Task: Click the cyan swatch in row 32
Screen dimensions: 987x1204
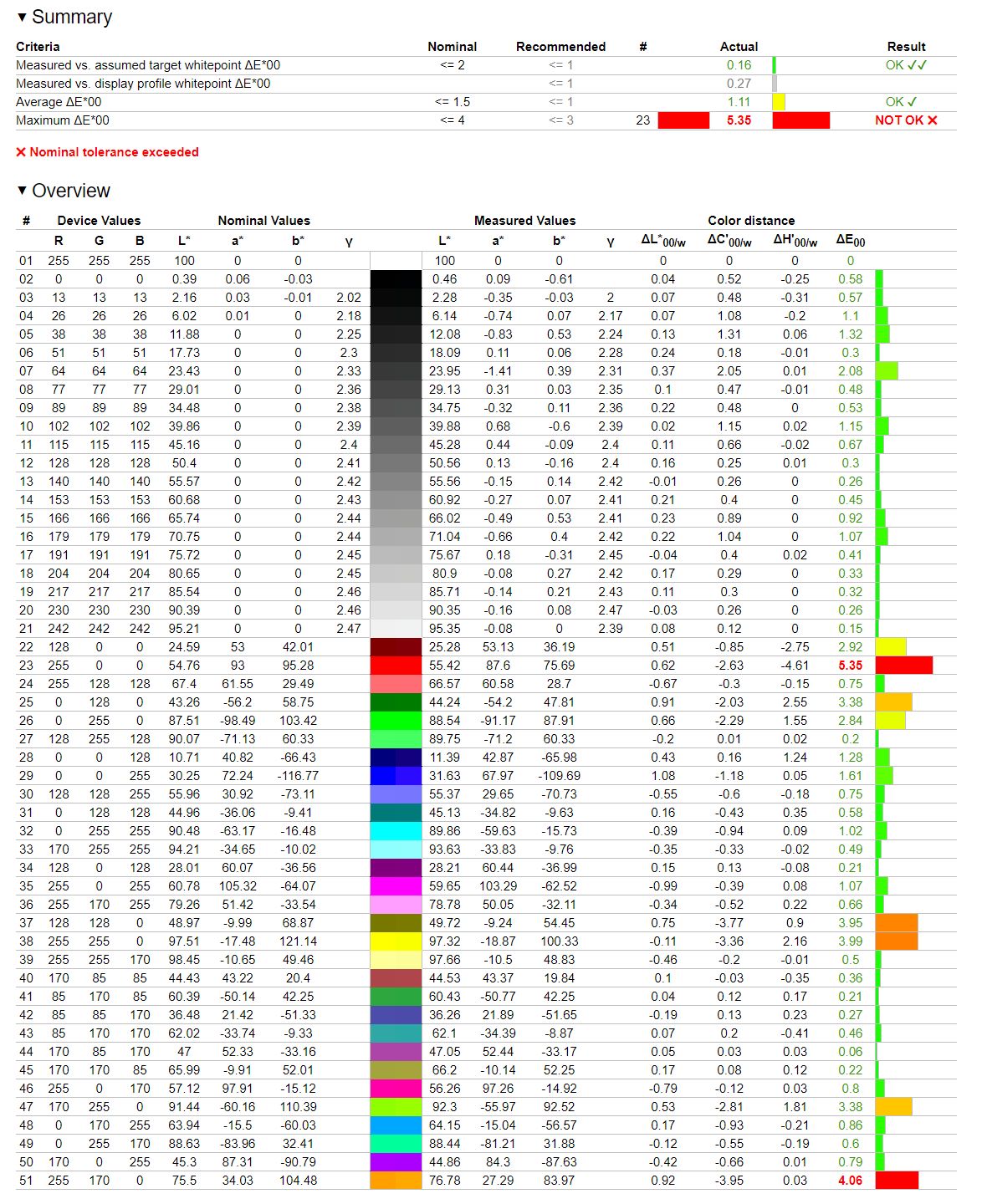Action: click(396, 831)
